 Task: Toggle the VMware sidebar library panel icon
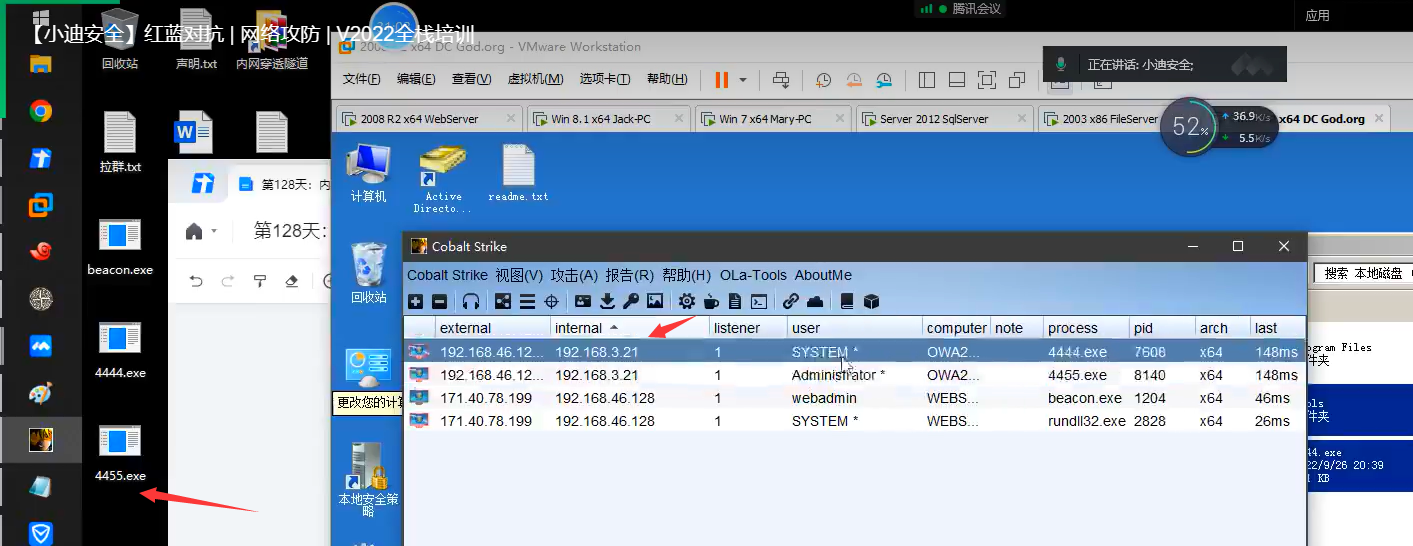coord(927,80)
